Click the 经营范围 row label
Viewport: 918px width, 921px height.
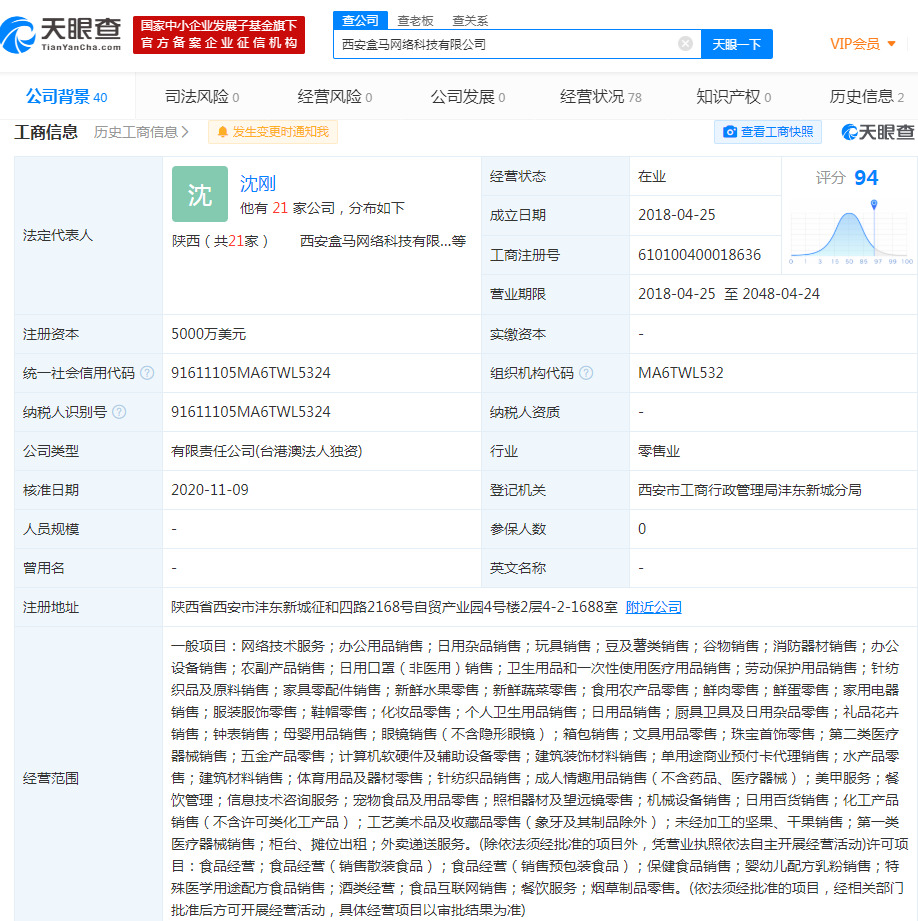(51, 779)
